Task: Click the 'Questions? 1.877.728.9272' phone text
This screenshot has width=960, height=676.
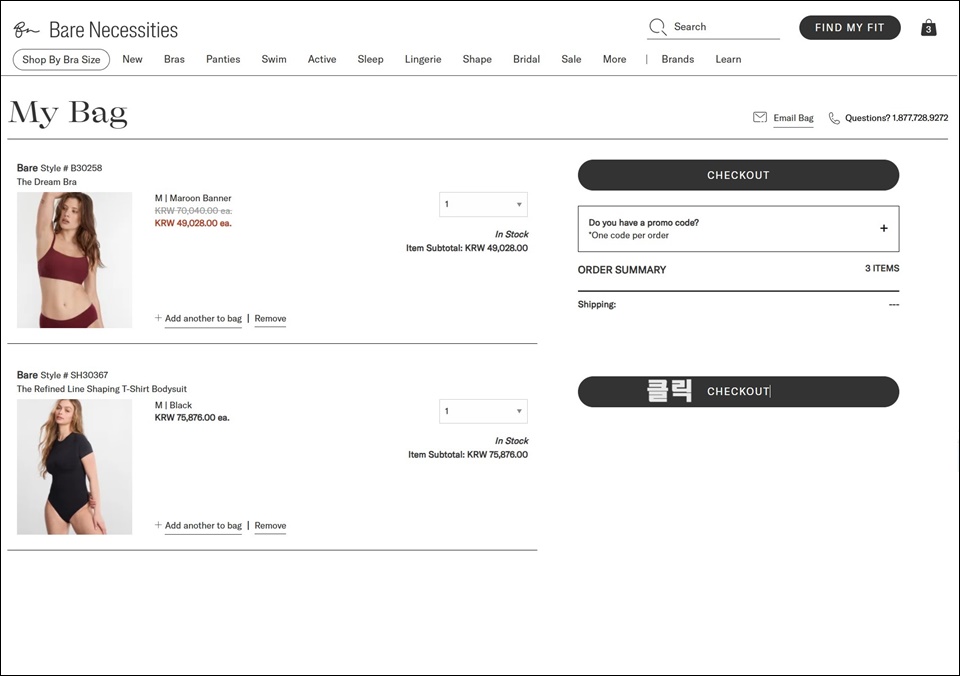Action: [x=896, y=118]
